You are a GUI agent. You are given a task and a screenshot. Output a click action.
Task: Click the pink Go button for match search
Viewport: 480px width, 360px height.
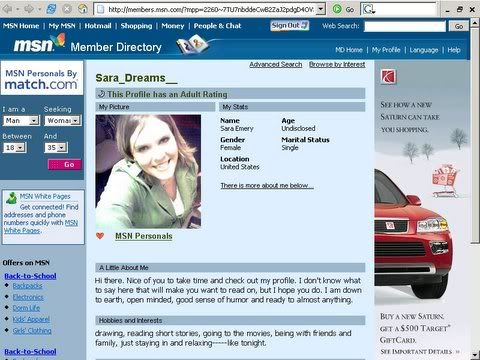tap(65, 164)
